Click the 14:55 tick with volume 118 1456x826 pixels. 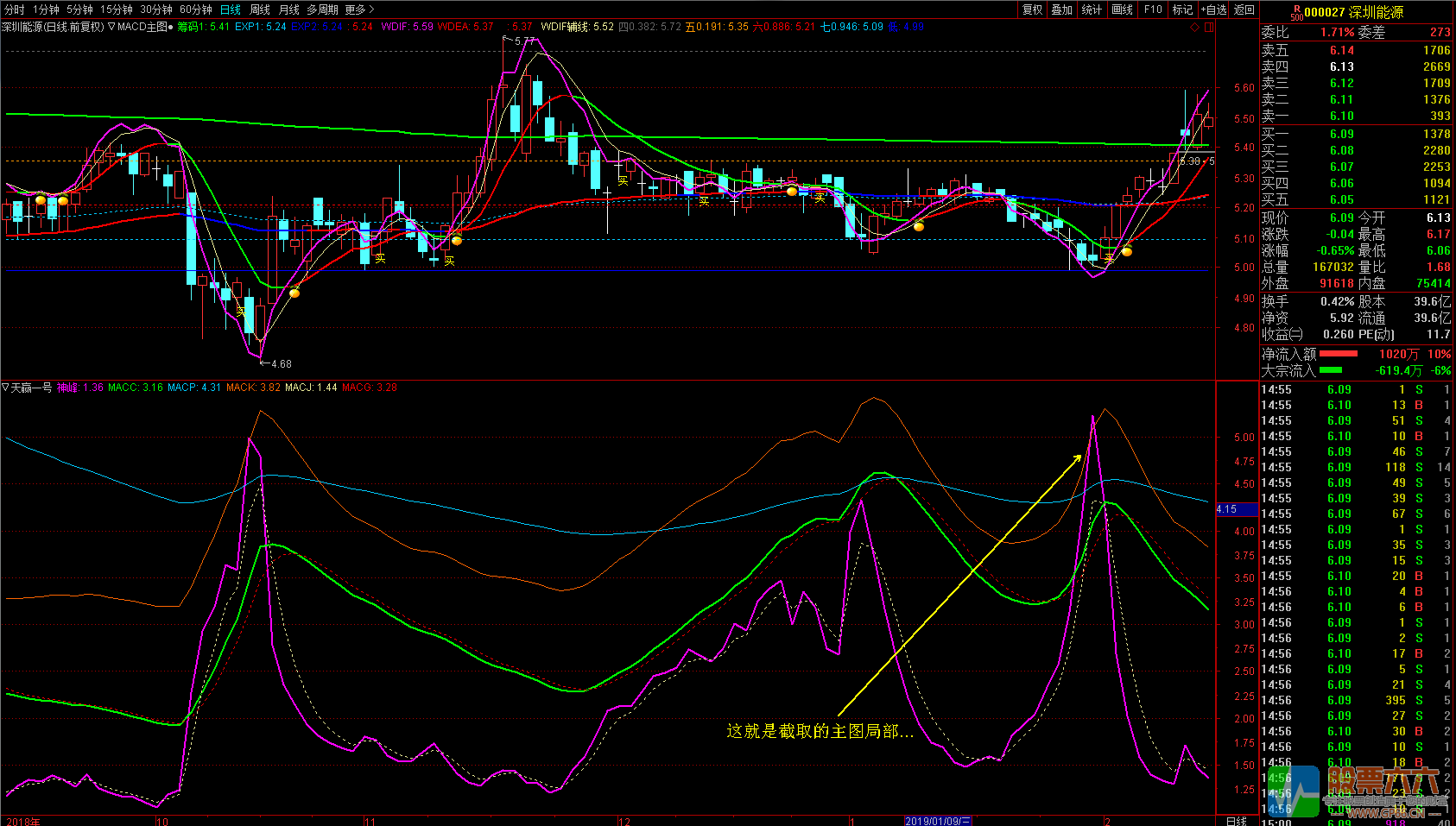(1356, 468)
